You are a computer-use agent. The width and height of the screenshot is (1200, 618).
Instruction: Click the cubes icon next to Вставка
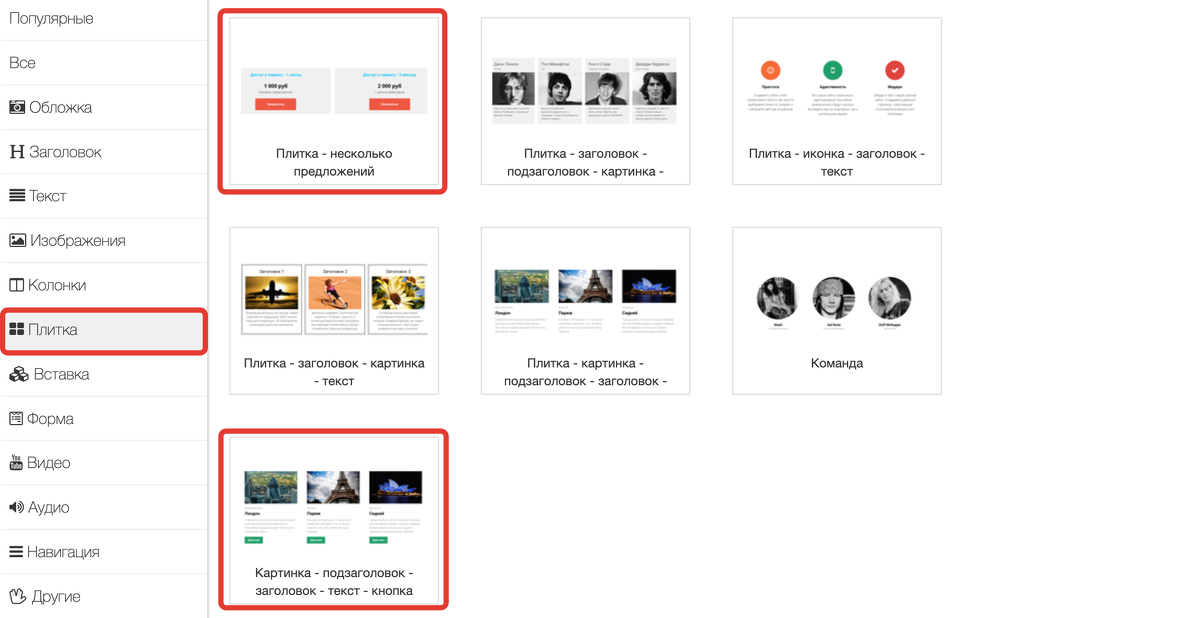click(18, 374)
